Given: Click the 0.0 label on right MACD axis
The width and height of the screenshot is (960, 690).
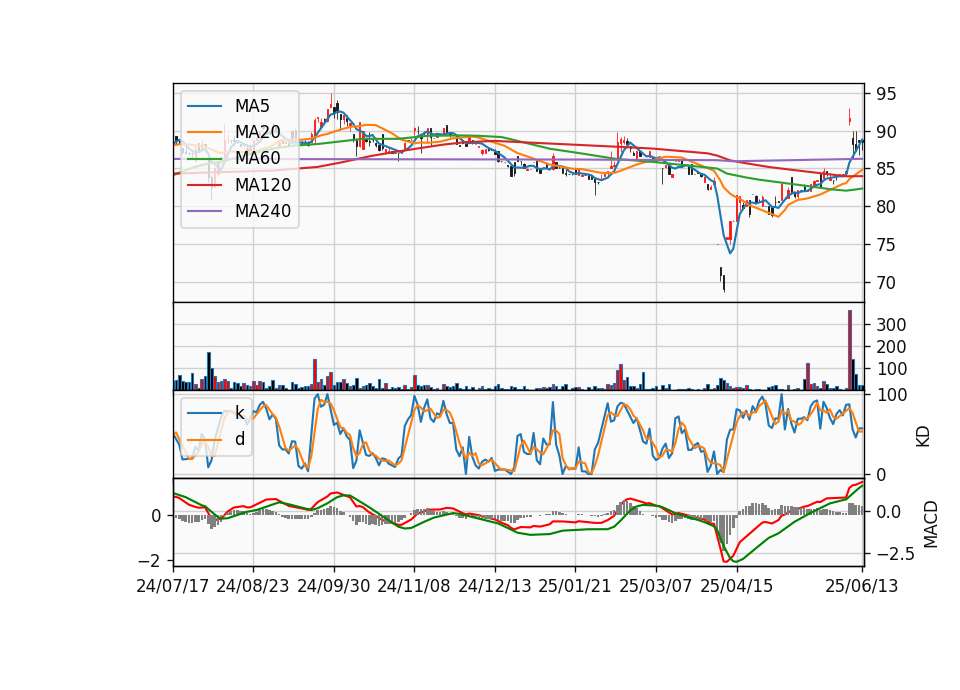Looking at the screenshot, I should [888, 512].
